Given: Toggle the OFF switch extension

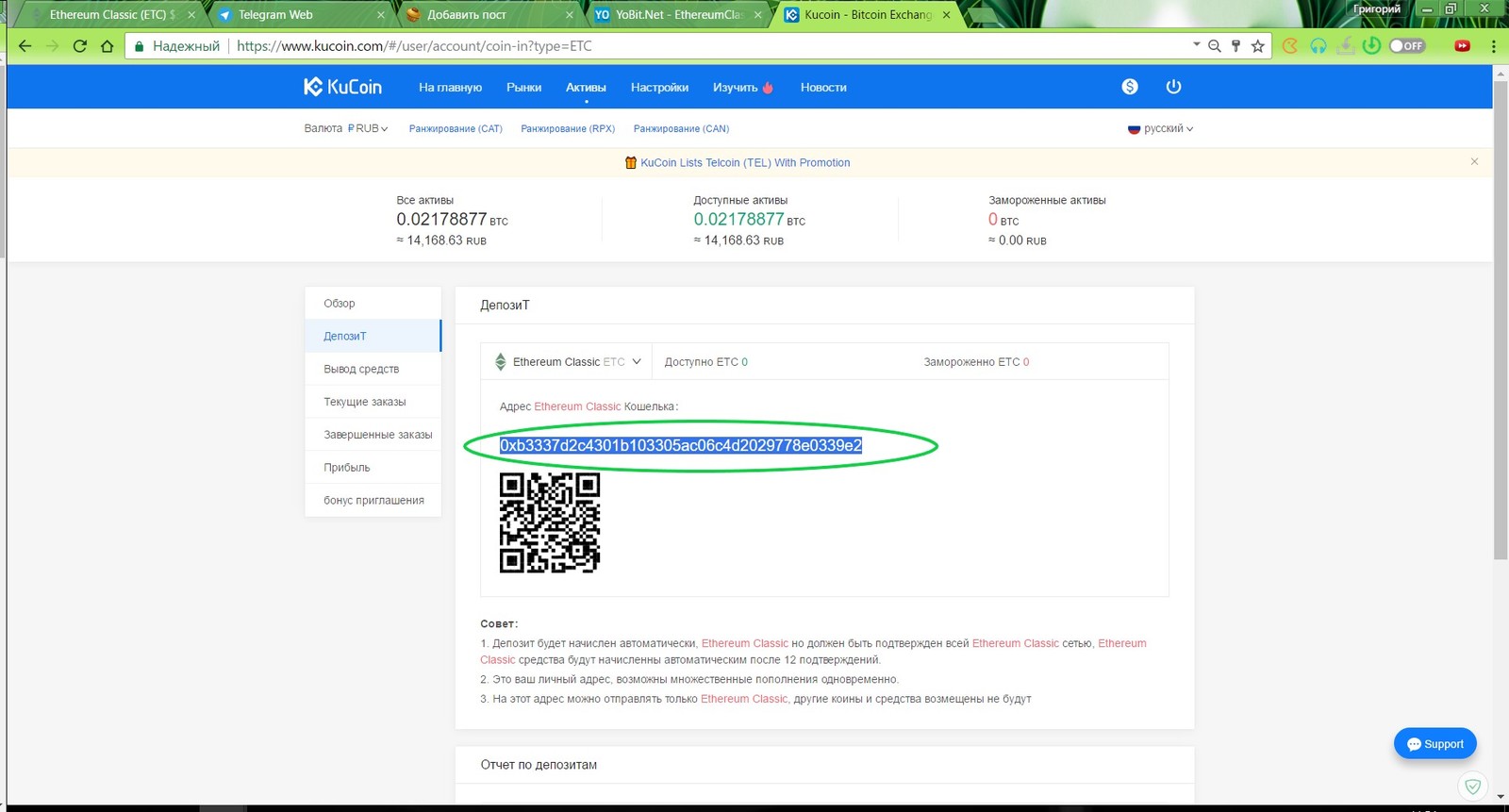Looking at the screenshot, I should [x=1407, y=45].
